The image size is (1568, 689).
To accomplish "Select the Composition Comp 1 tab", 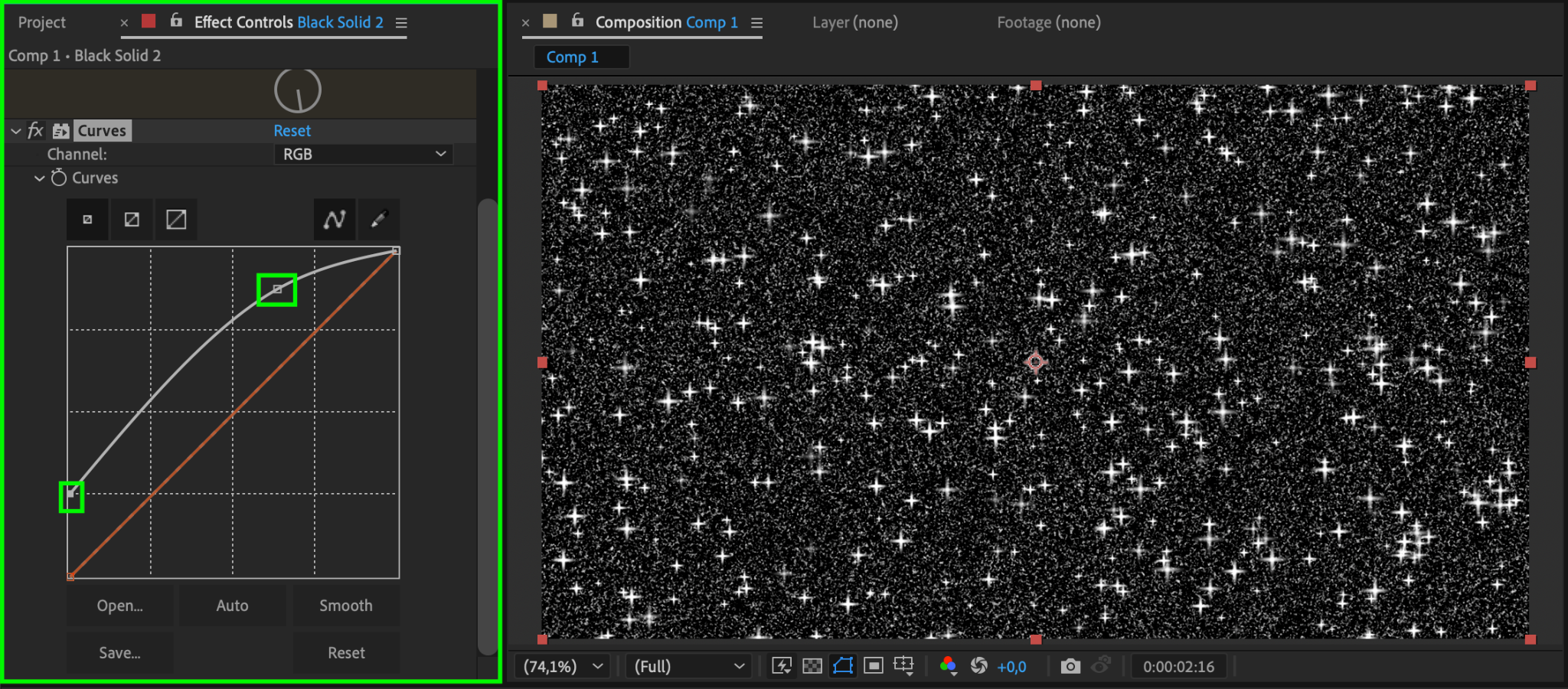I will [x=667, y=22].
